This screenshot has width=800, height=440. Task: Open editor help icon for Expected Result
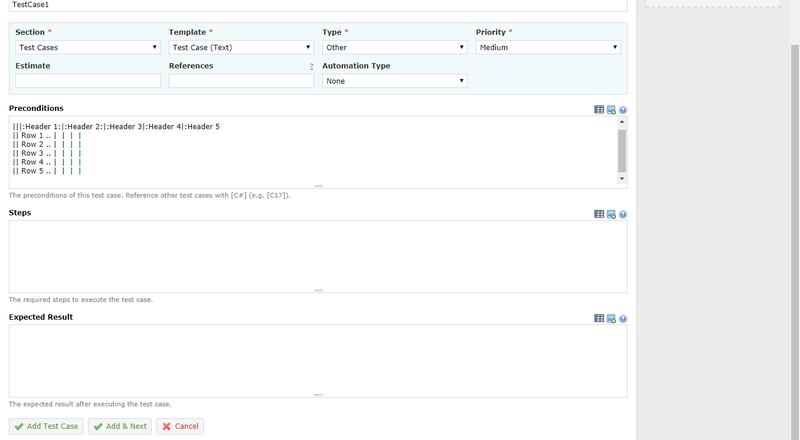click(x=623, y=319)
